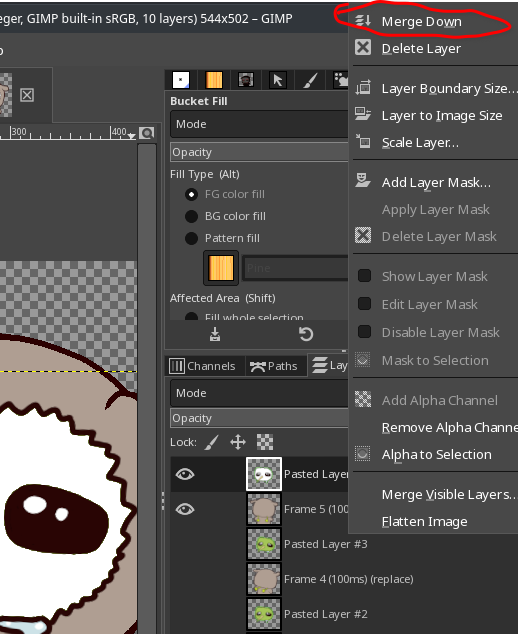This screenshot has height=634, width=518.
Task: Select Flatten Image from the menu
Action: [x=433, y=522]
